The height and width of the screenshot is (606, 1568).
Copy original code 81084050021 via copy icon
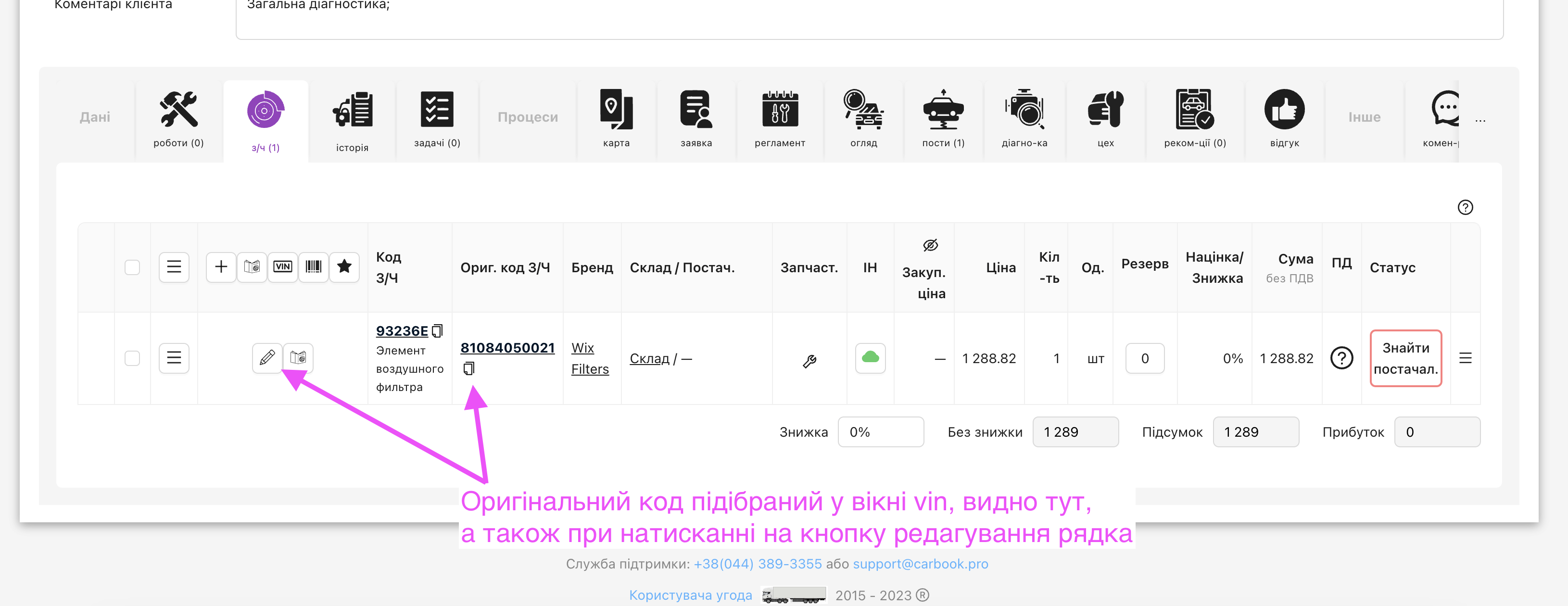tap(468, 369)
